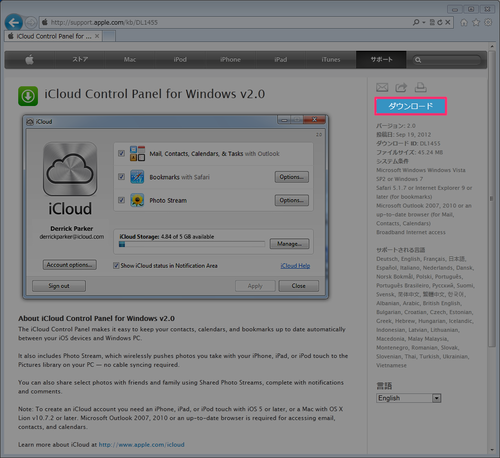Toggle Photo Stream checkbox

121,200
